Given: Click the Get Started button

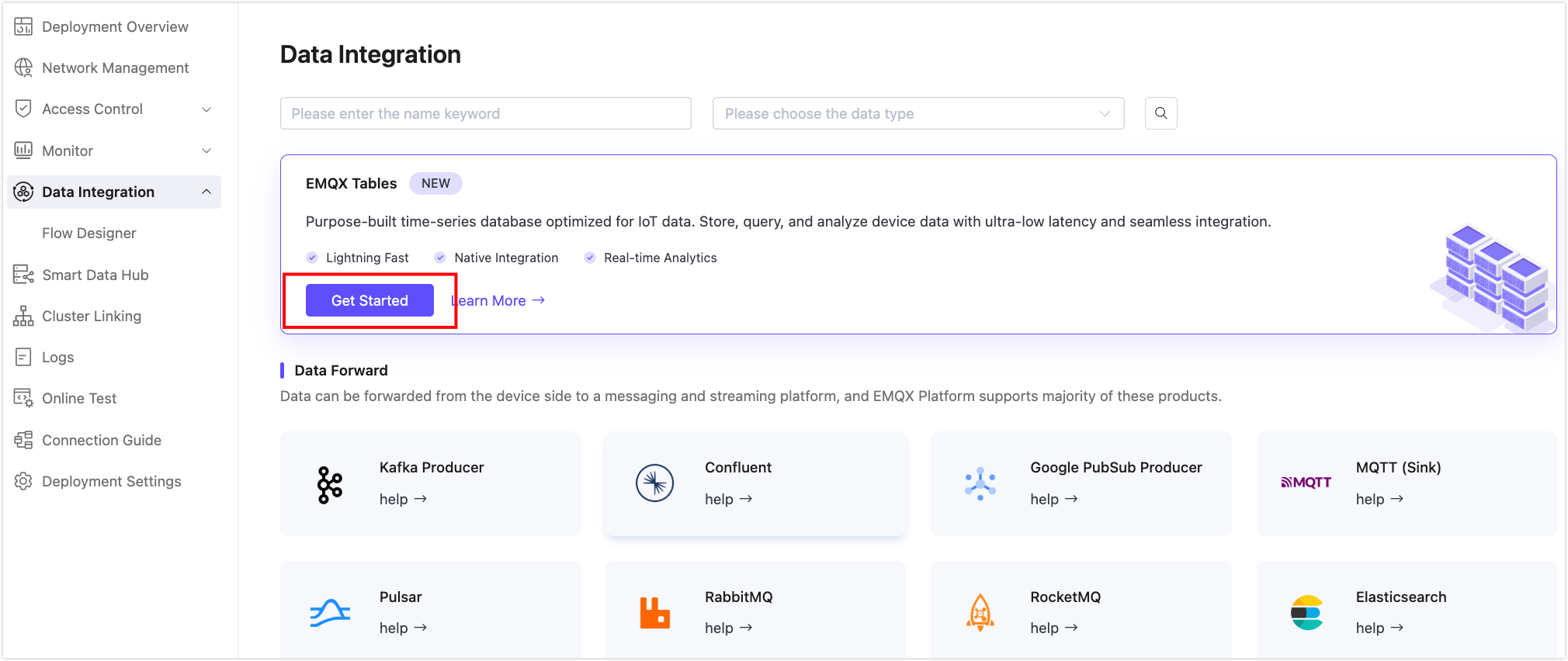Looking at the screenshot, I should (x=369, y=300).
